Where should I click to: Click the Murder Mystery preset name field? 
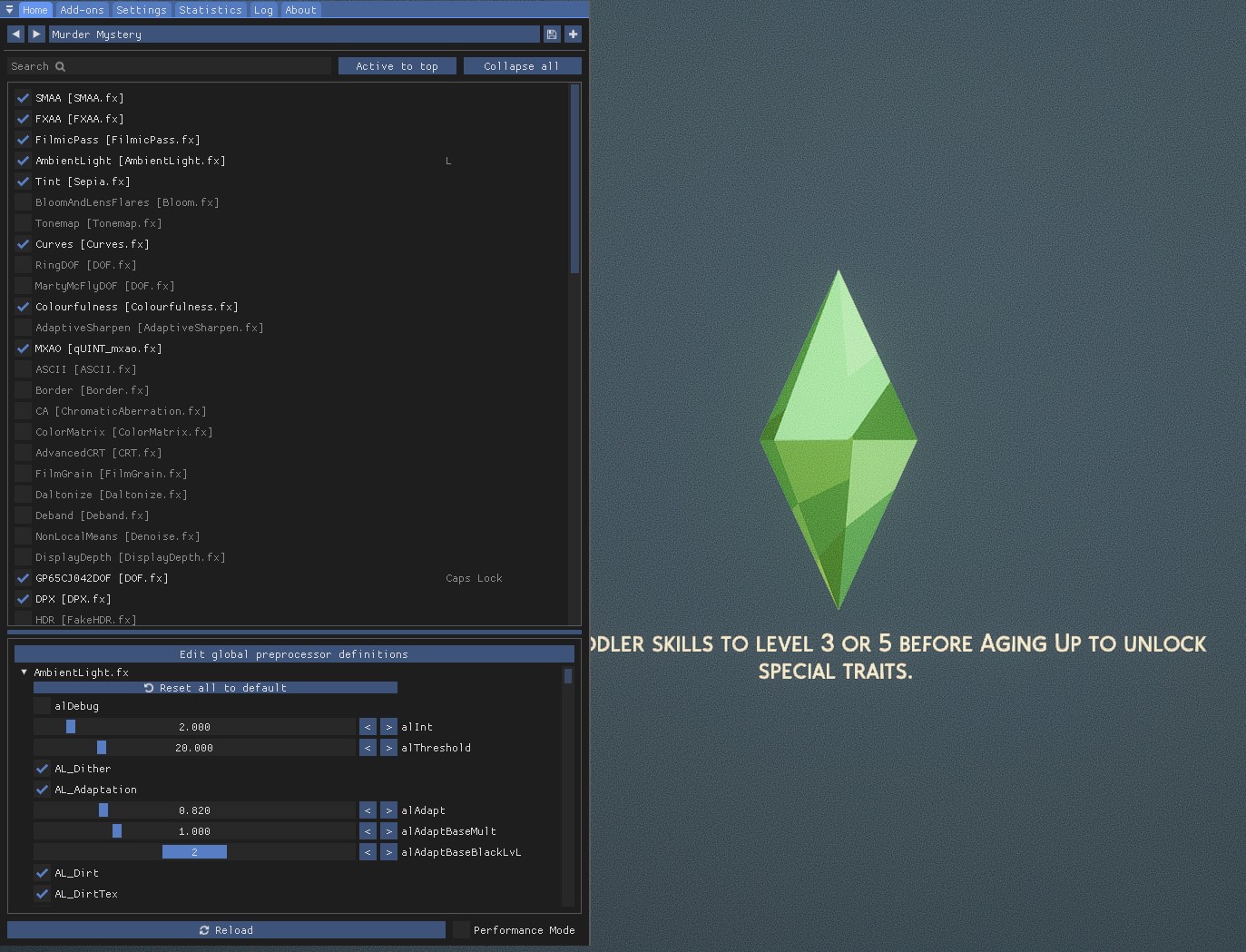[x=294, y=34]
